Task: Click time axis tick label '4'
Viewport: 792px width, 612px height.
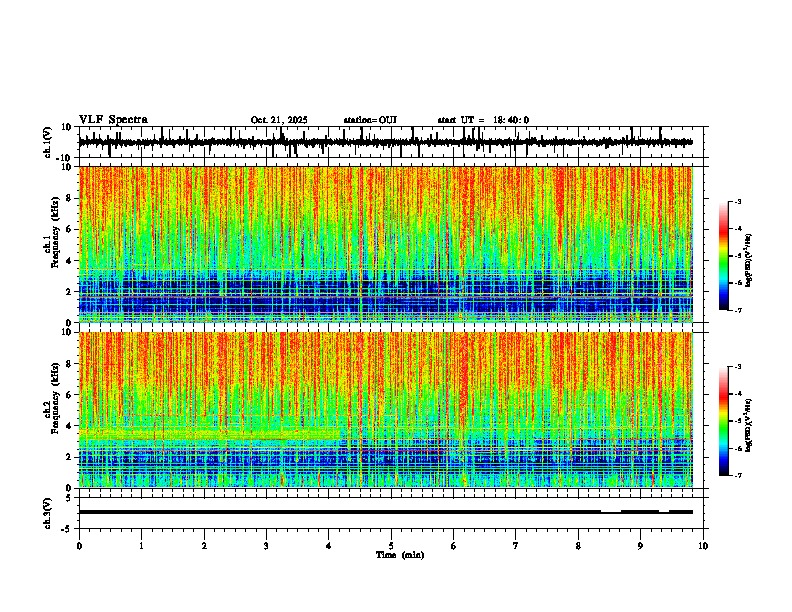Action: point(329,546)
